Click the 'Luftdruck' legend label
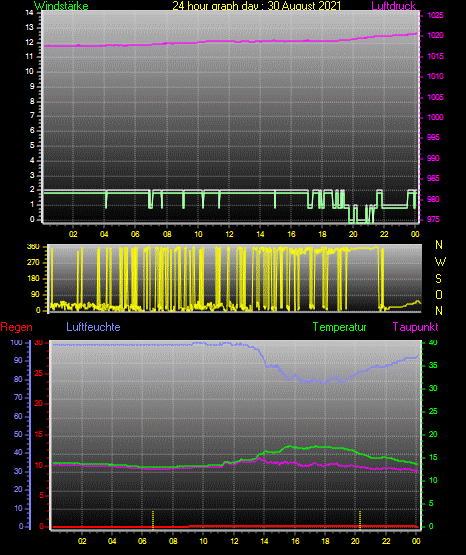The image size is (466, 555). [x=393, y=6]
